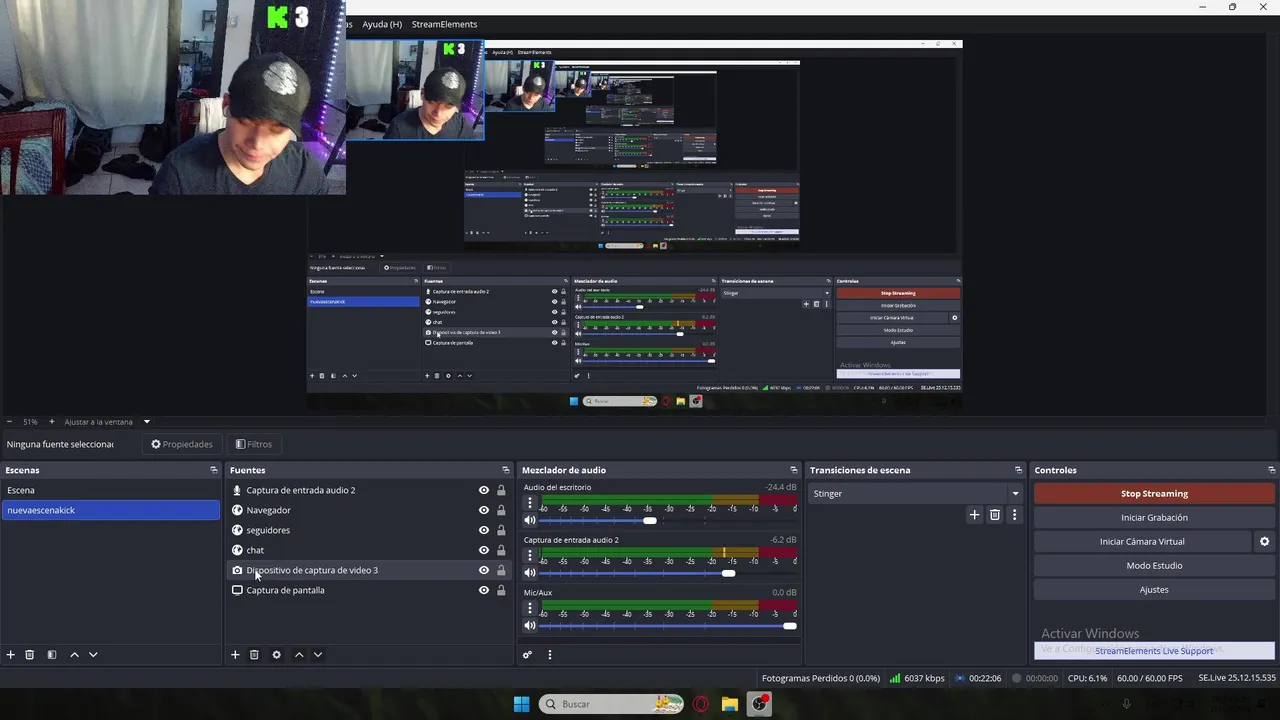Move the scene down with the Escenas down arrow
The image size is (1280, 720).
[93, 655]
